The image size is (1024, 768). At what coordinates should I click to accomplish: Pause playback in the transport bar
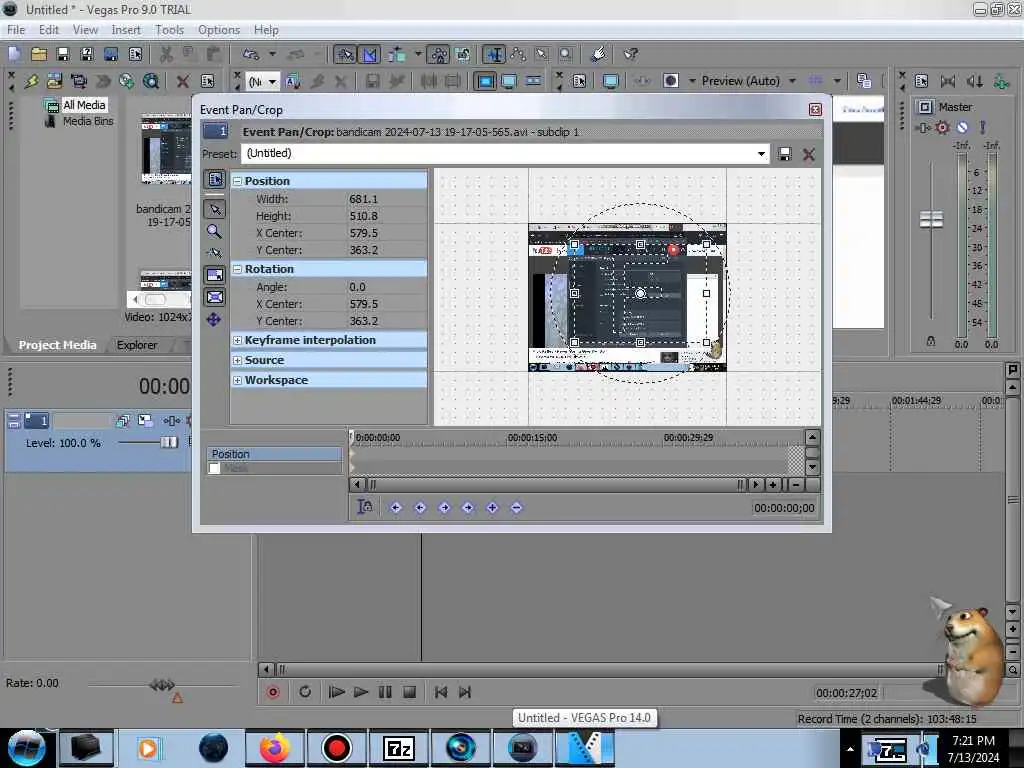[x=385, y=692]
